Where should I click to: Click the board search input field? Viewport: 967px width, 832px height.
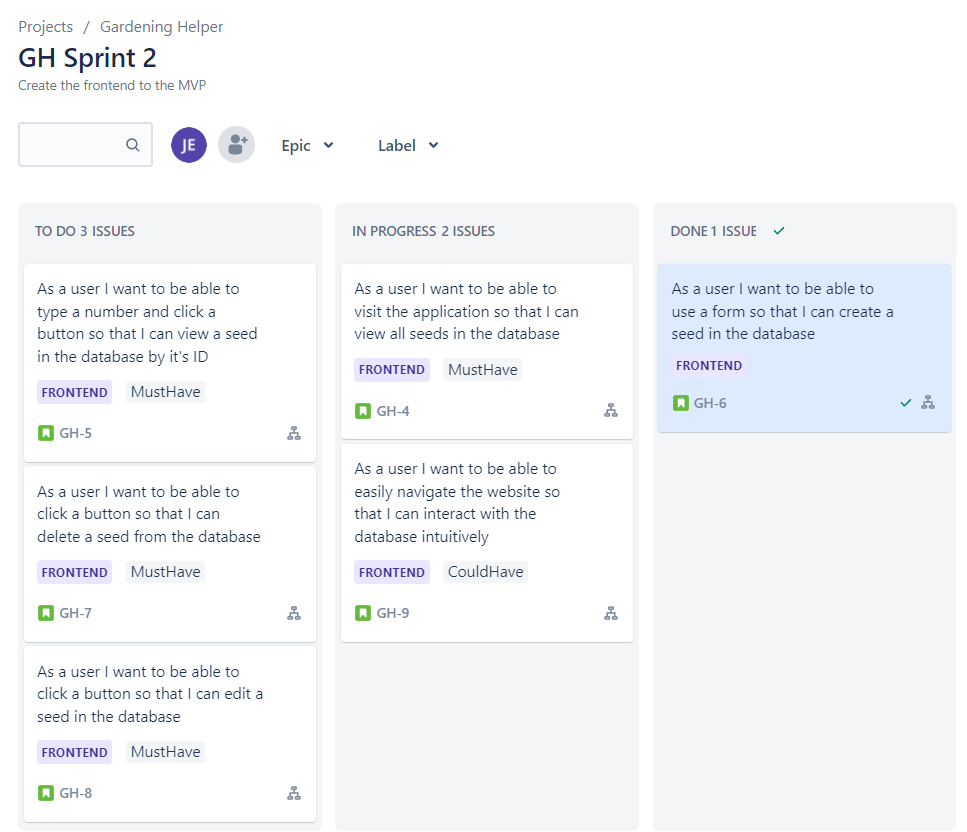pyautogui.click(x=85, y=144)
